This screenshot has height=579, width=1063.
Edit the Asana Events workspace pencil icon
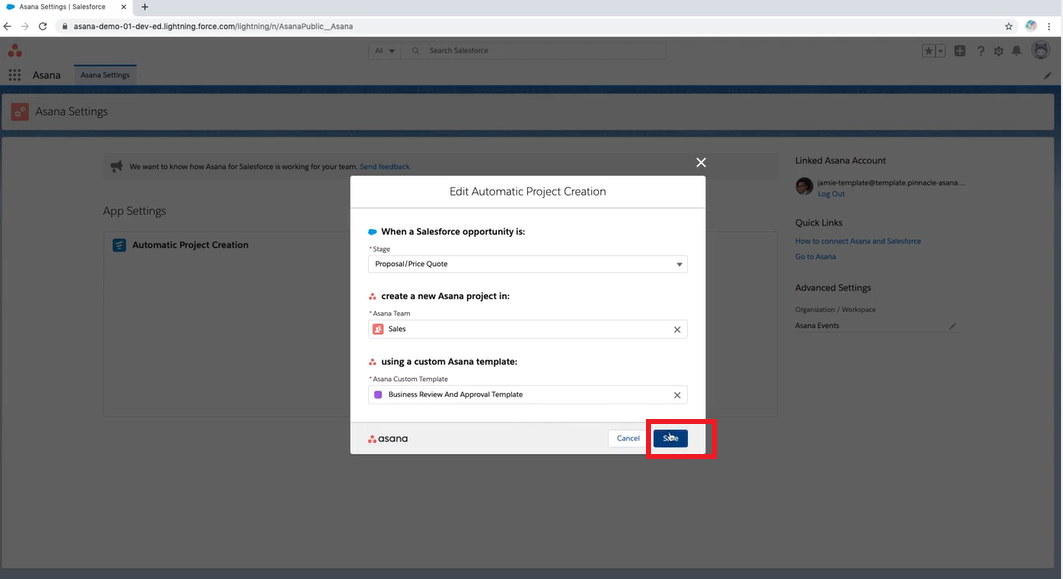952,326
